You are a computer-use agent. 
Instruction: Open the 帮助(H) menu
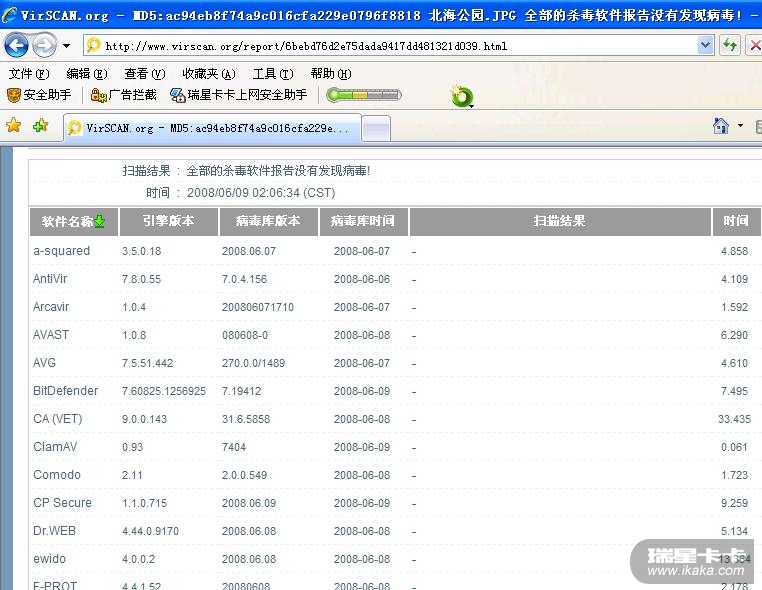(331, 74)
